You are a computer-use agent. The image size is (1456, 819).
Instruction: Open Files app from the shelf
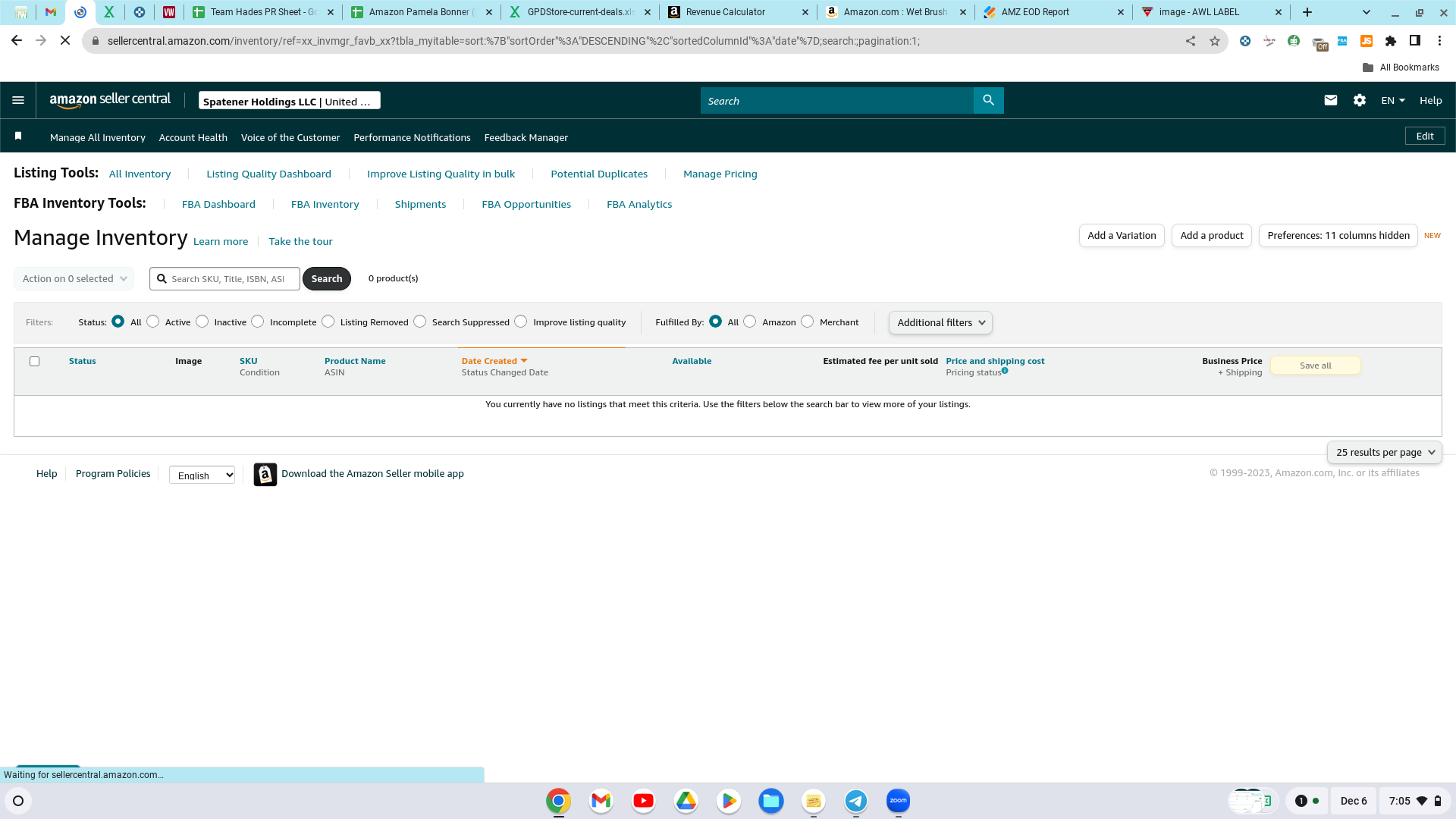click(770, 801)
